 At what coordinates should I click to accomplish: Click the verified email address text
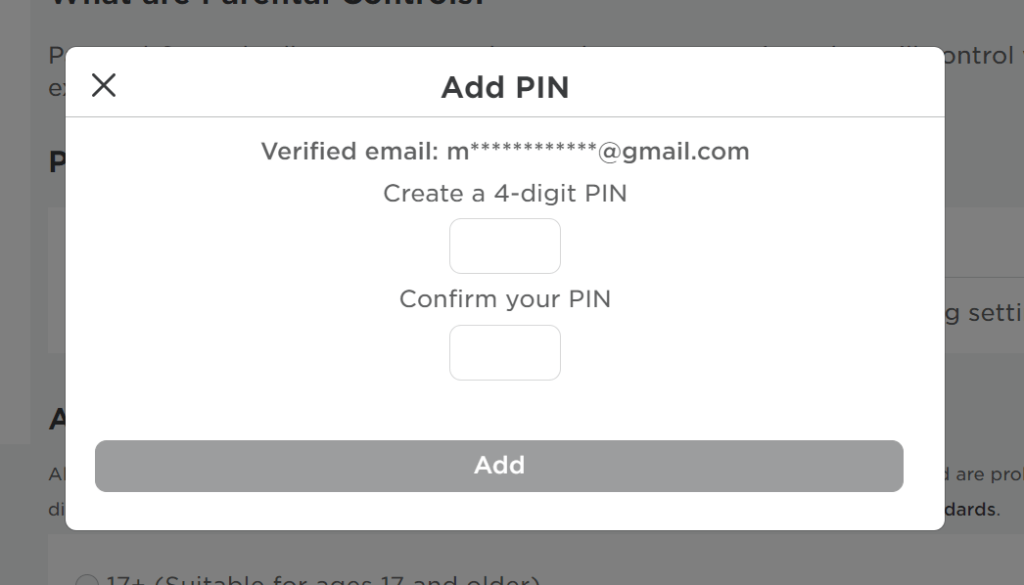tap(505, 151)
